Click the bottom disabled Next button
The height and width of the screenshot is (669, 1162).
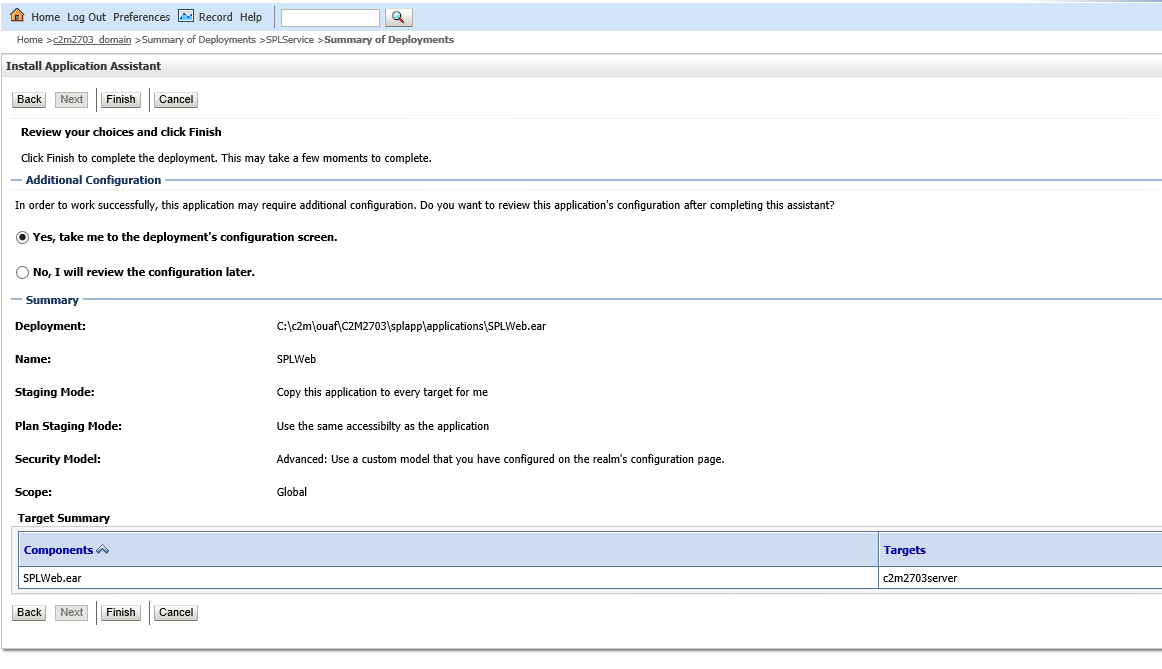72,613
